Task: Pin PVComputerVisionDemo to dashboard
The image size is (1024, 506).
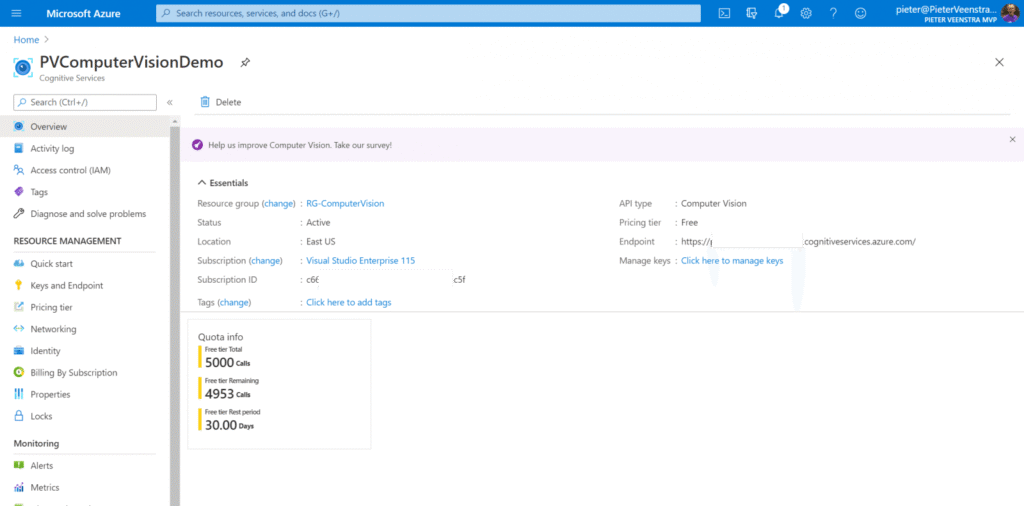Action: [245, 63]
